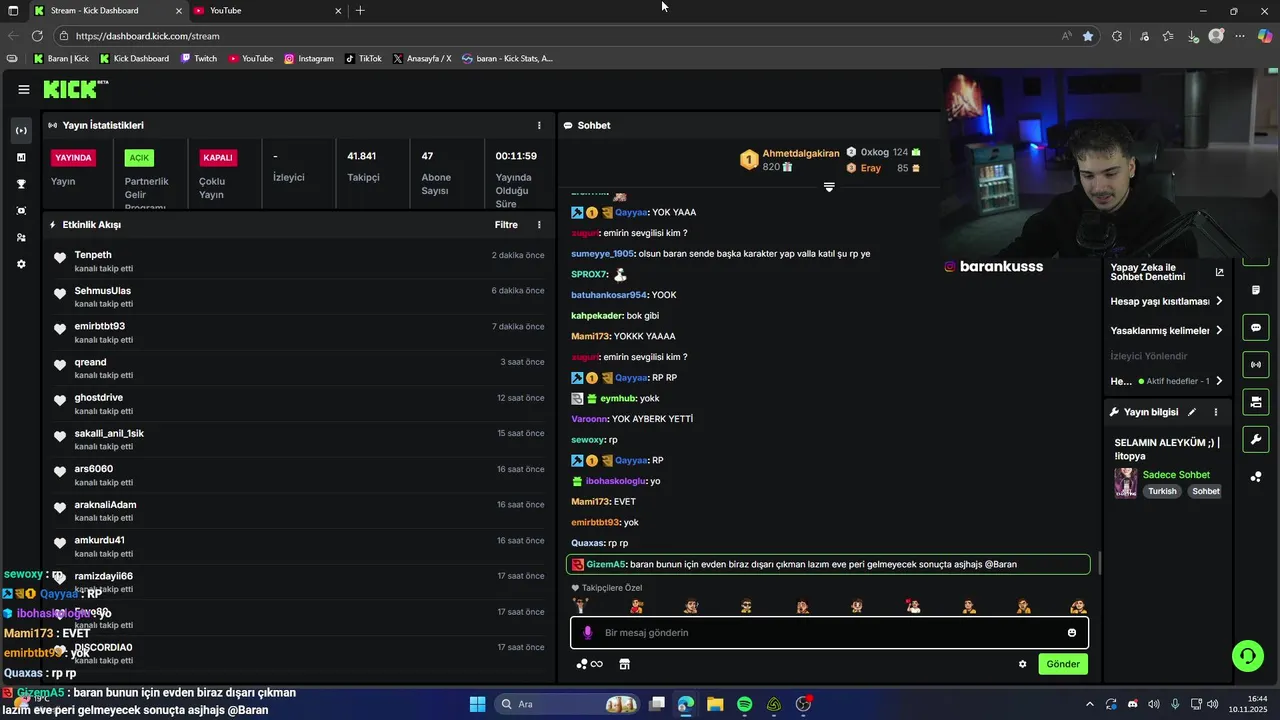The height and width of the screenshot is (720, 1280).
Task: Click the AÇIK partner revenue badge
Action: coord(139,158)
